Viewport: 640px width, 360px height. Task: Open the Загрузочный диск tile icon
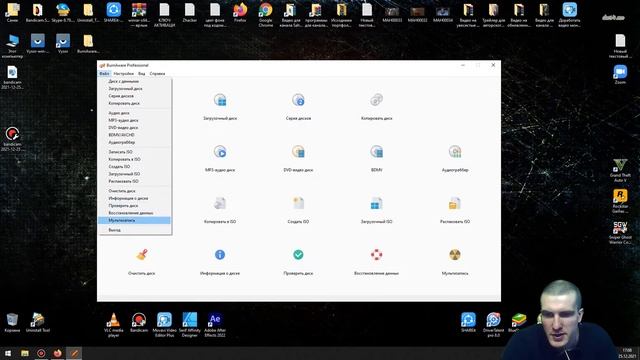pyautogui.click(x=220, y=100)
